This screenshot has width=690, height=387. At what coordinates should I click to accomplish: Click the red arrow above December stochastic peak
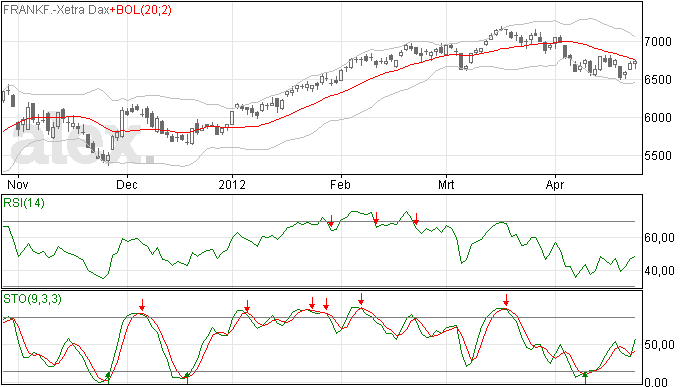(142, 305)
